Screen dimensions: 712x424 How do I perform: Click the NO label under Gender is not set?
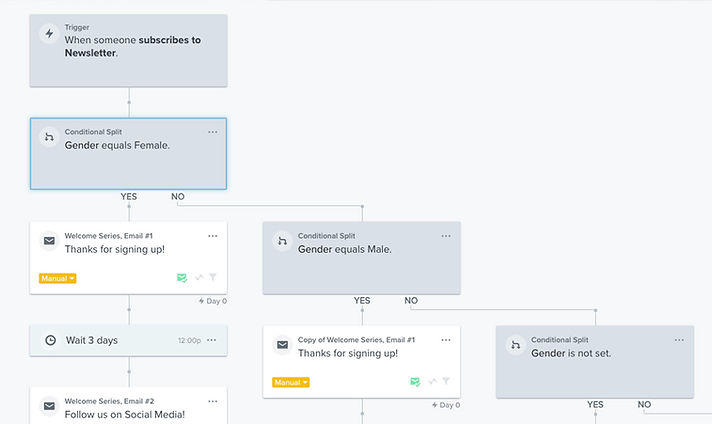(x=644, y=404)
